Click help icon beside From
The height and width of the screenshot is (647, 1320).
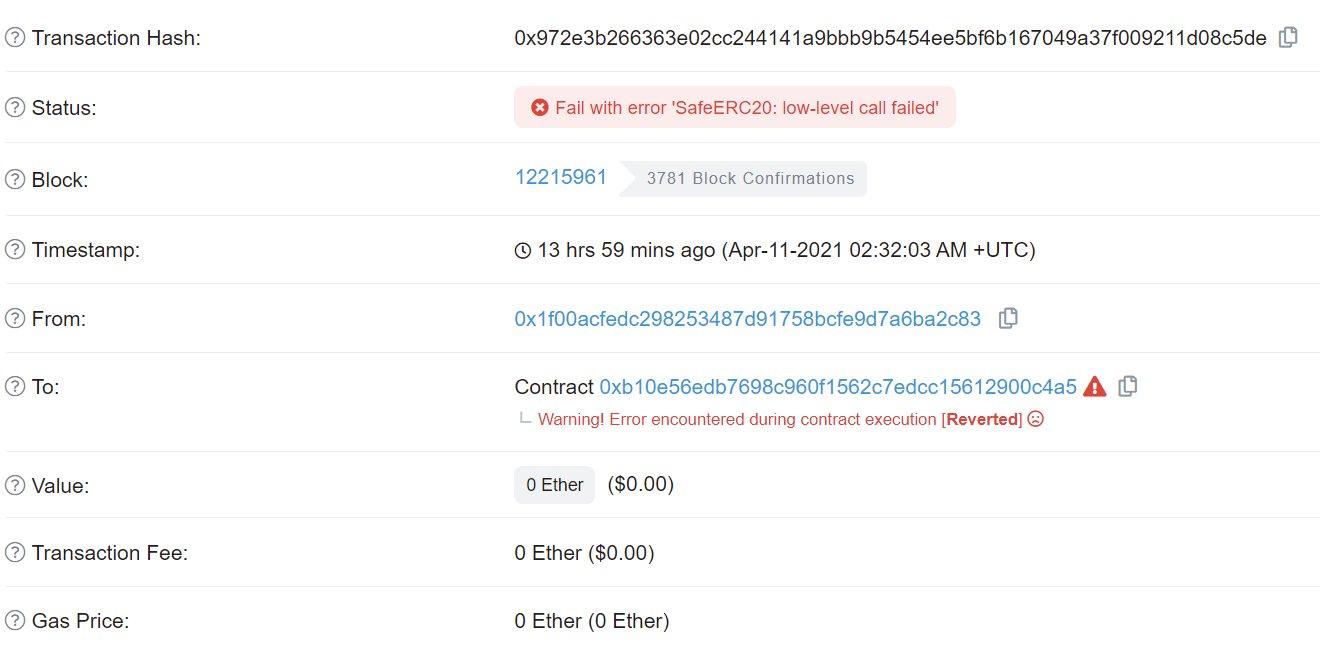[15, 319]
